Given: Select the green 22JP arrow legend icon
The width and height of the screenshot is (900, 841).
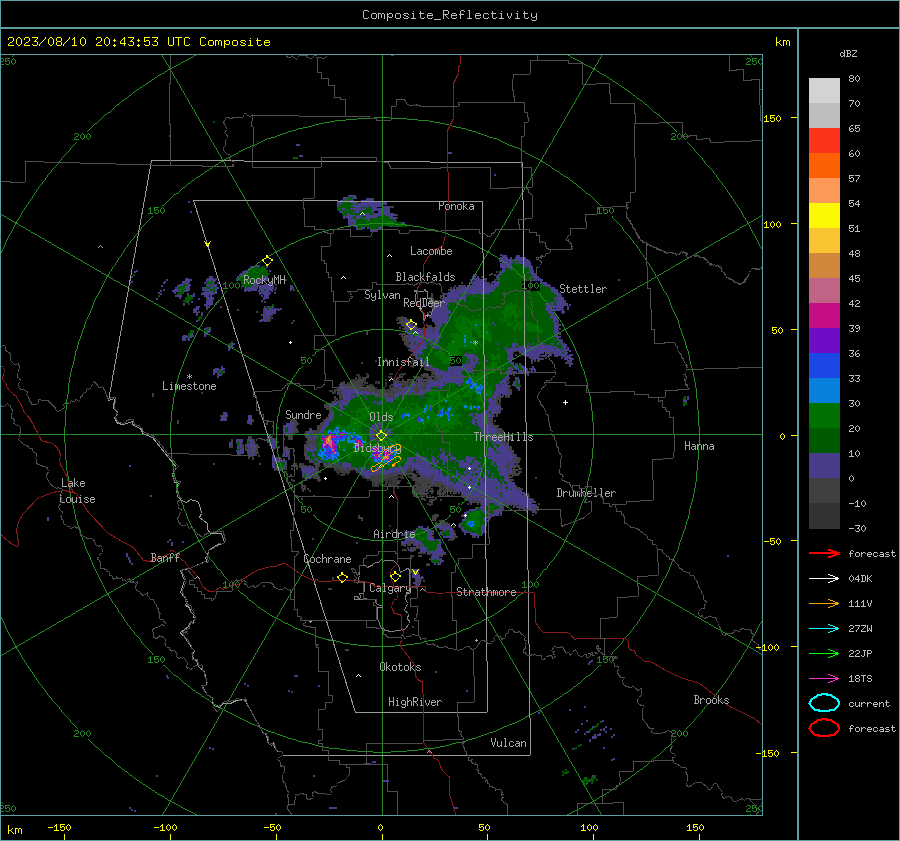Looking at the screenshot, I should point(824,653).
